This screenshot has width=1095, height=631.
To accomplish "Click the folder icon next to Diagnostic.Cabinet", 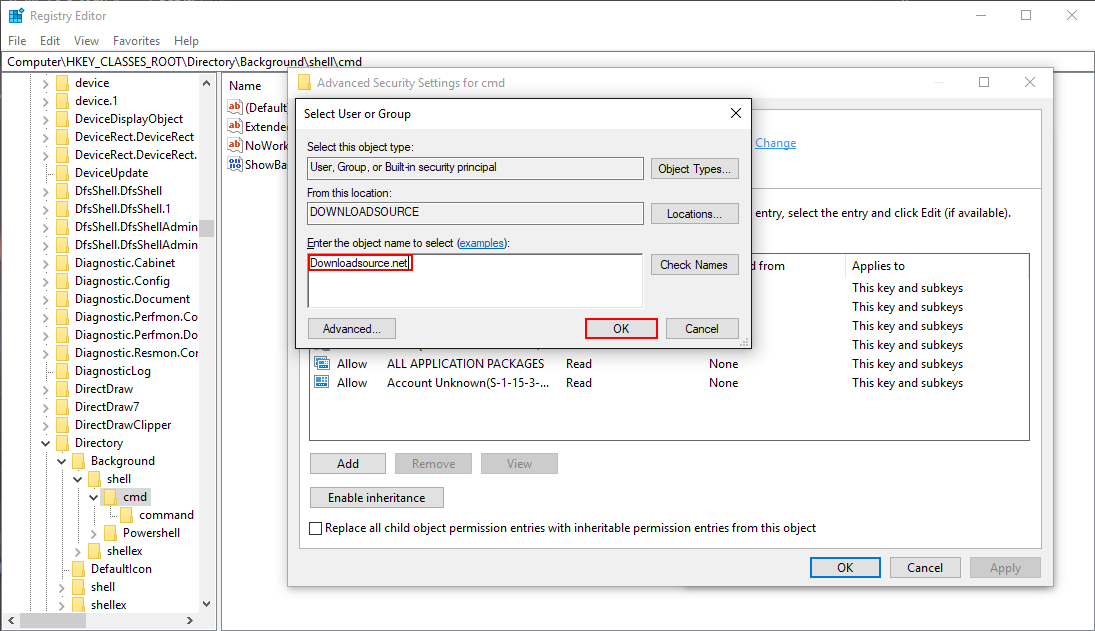I will (x=62, y=262).
